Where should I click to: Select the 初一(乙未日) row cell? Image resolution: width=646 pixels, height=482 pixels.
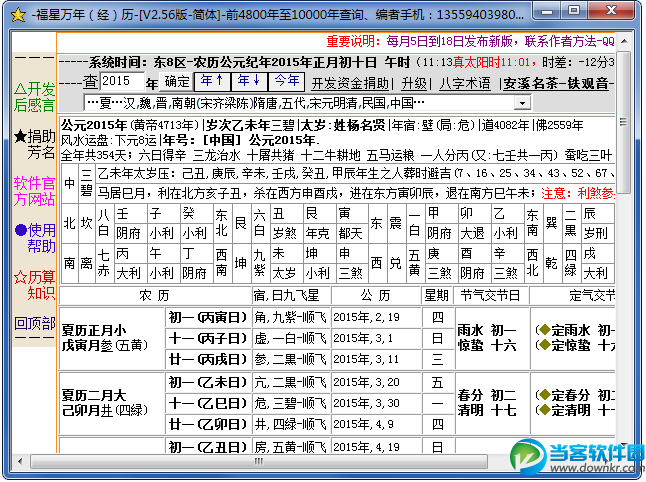208,382
